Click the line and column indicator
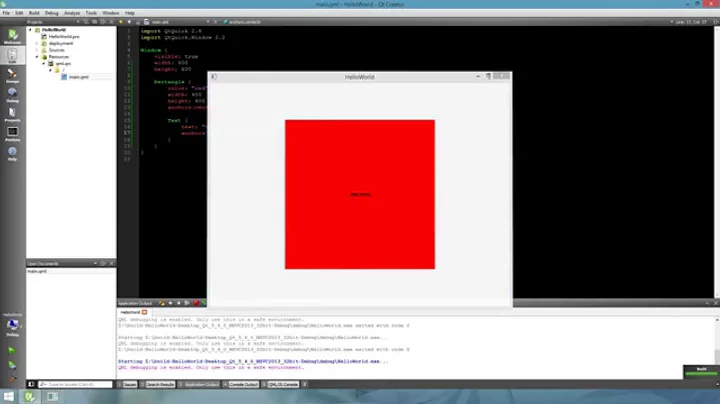The width and height of the screenshot is (720, 404). pos(691,22)
